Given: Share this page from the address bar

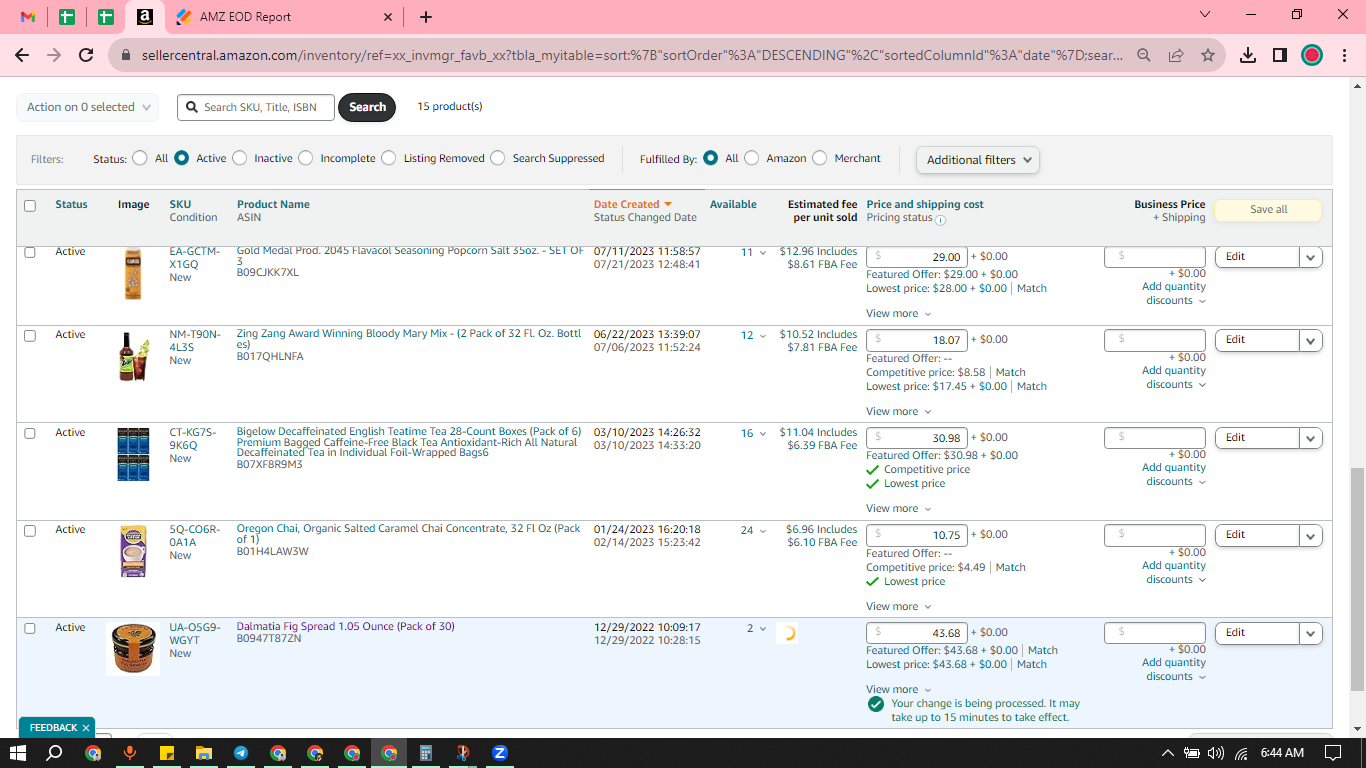Looking at the screenshot, I should pyautogui.click(x=1176, y=56).
